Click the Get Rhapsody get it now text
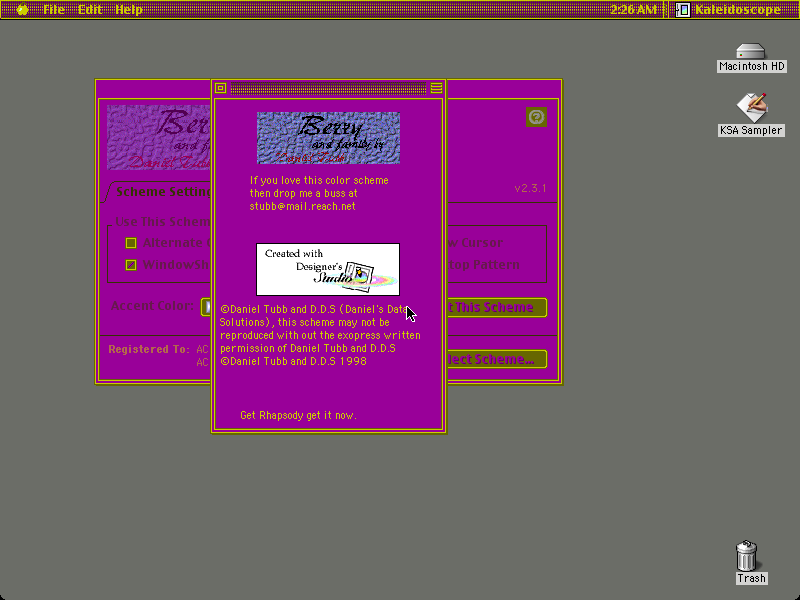Viewport: 800px width, 600px height. pyautogui.click(x=298, y=415)
